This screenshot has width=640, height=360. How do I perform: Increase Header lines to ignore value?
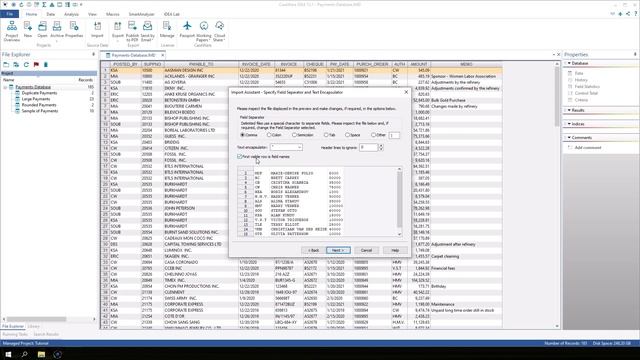pos(381,145)
